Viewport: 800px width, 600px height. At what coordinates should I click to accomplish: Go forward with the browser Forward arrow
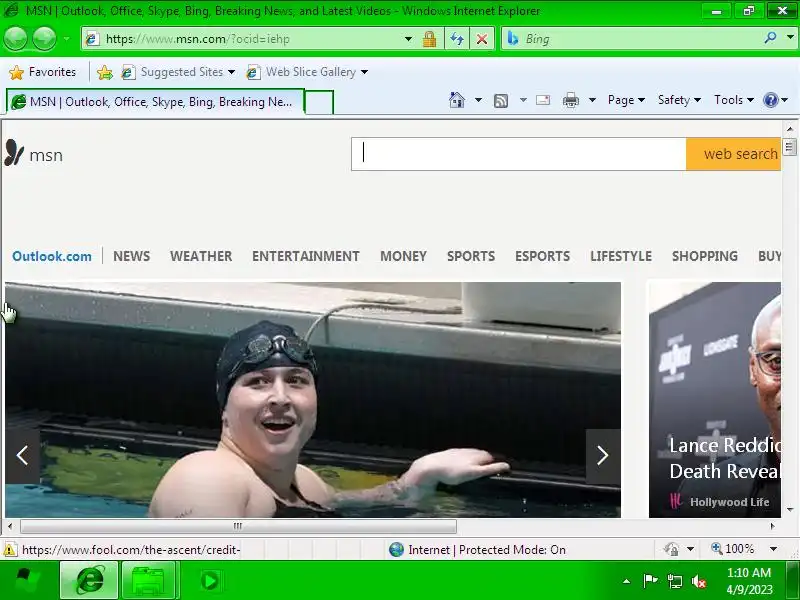44,38
